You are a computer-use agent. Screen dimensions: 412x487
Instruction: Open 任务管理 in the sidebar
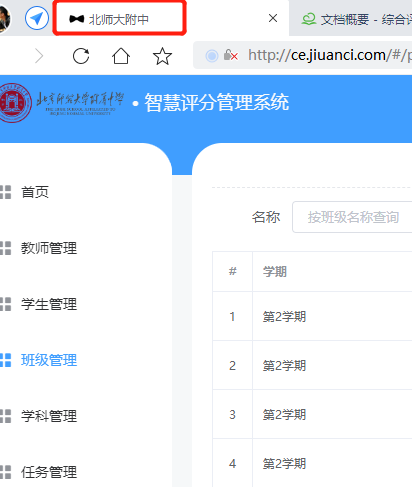(49, 472)
